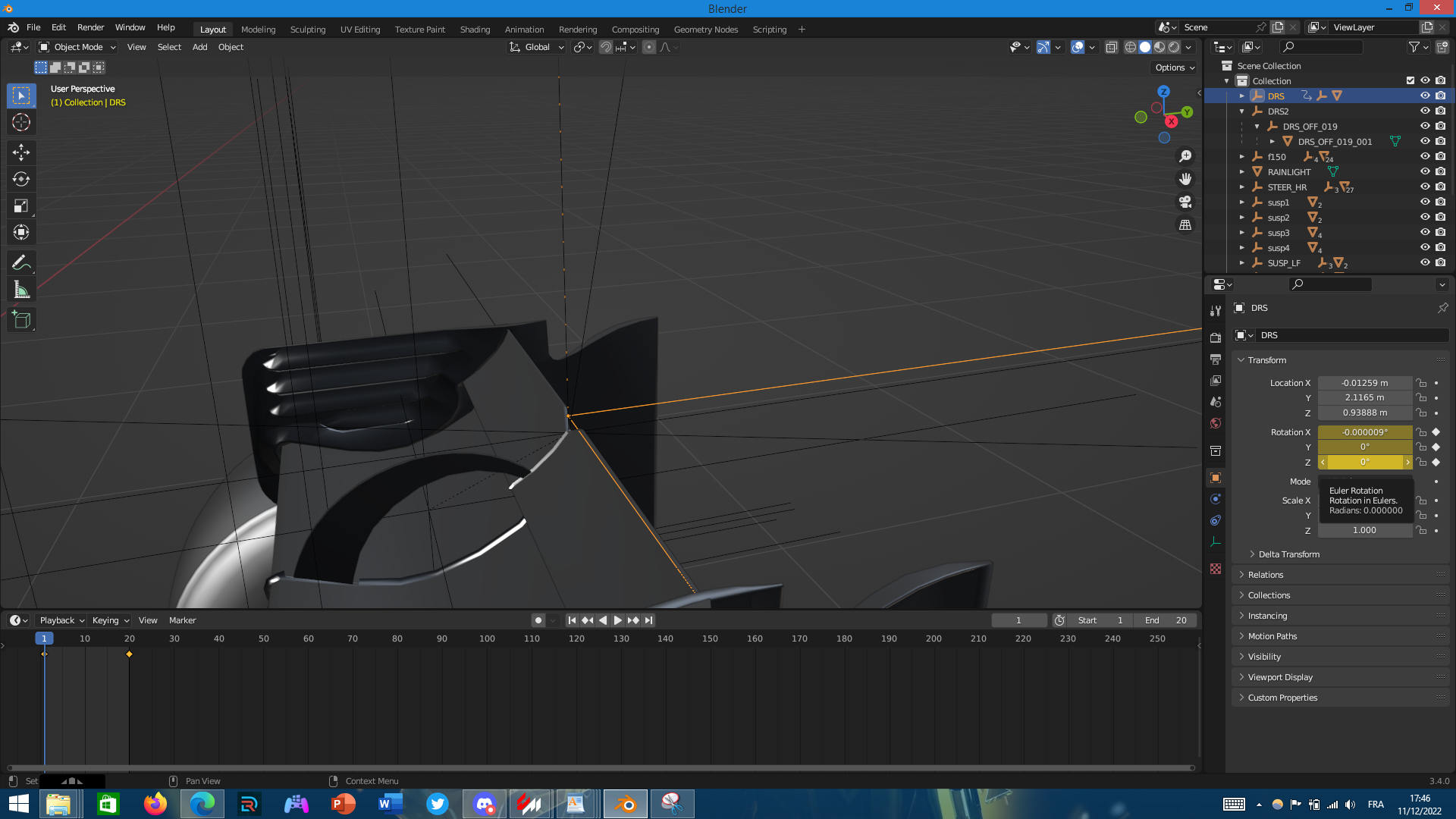The height and width of the screenshot is (819, 1456).
Task: Click the Add Cube tool
Action: click(21, 320)
